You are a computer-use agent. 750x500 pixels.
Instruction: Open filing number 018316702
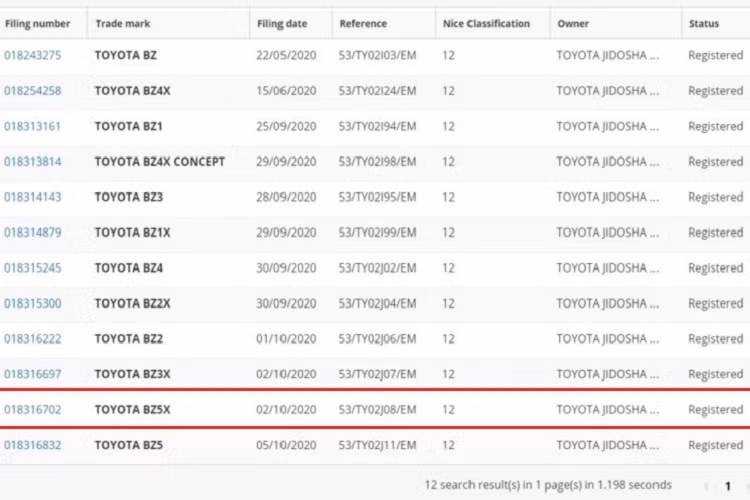tap(33, 410)
